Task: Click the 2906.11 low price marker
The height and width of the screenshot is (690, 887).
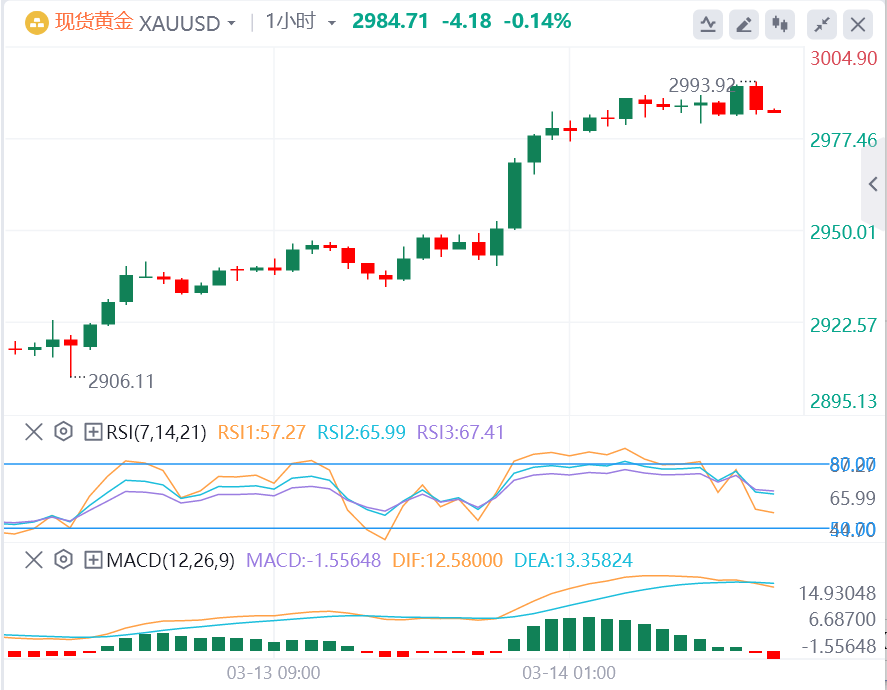Action: coord(121,381)
